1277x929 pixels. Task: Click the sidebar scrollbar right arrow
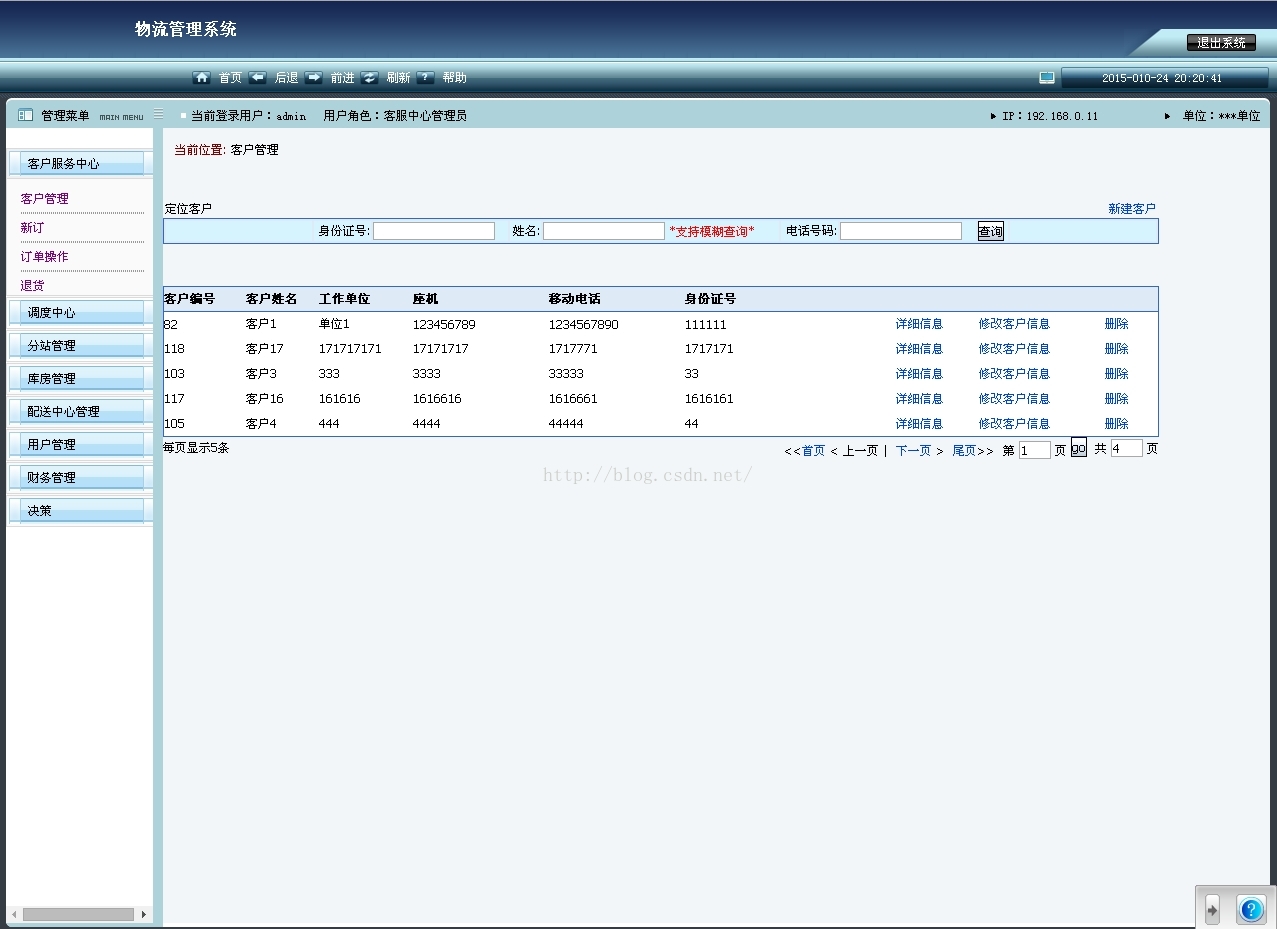144,914
